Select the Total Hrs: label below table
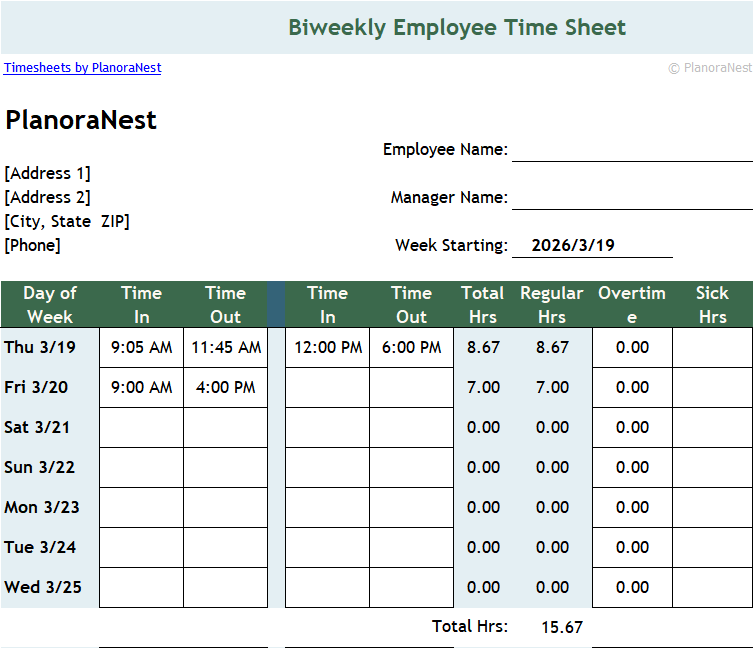This screenshot has height=648, width=753. 470,626
